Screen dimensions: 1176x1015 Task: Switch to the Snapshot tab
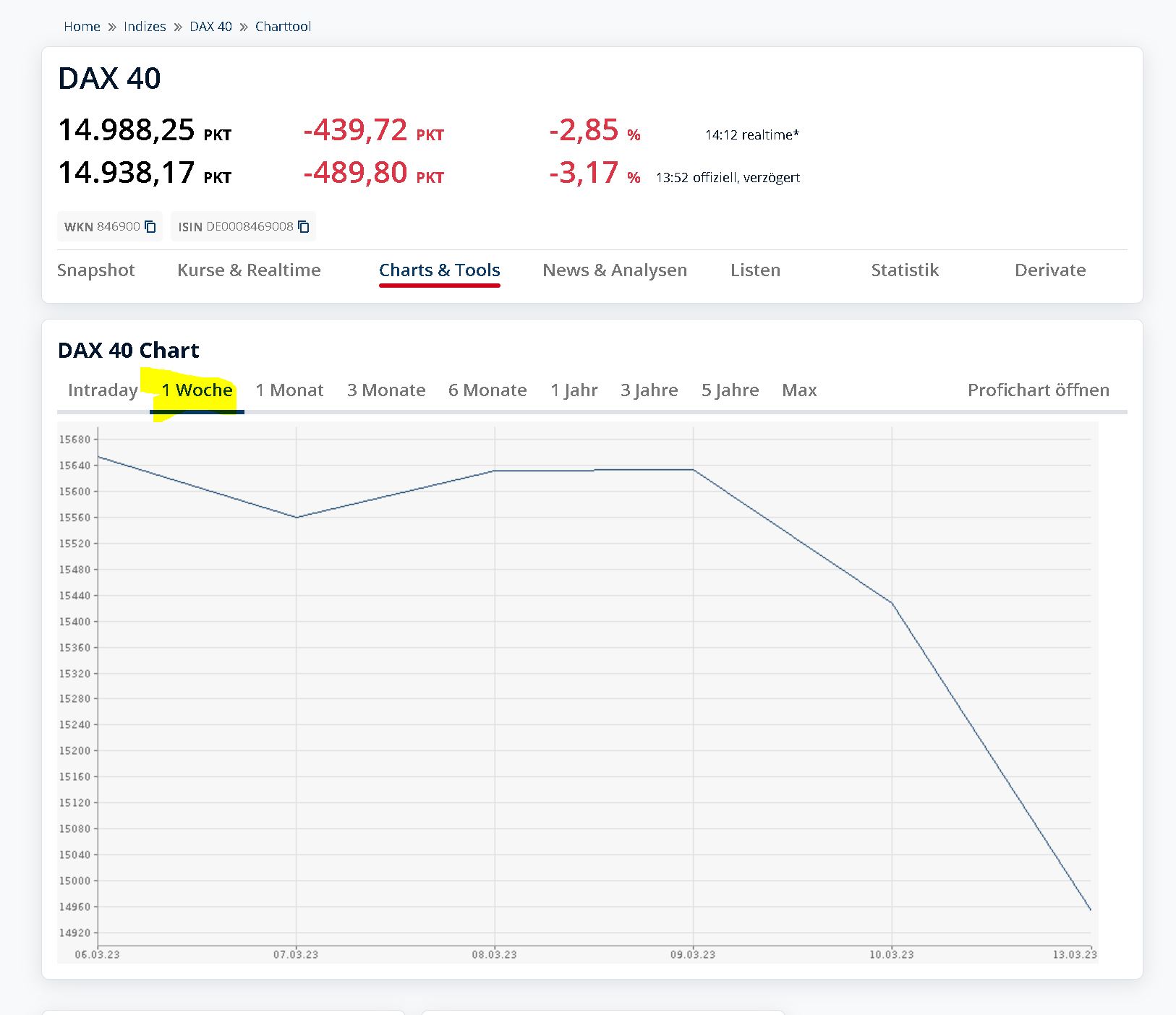pos(95,270)
